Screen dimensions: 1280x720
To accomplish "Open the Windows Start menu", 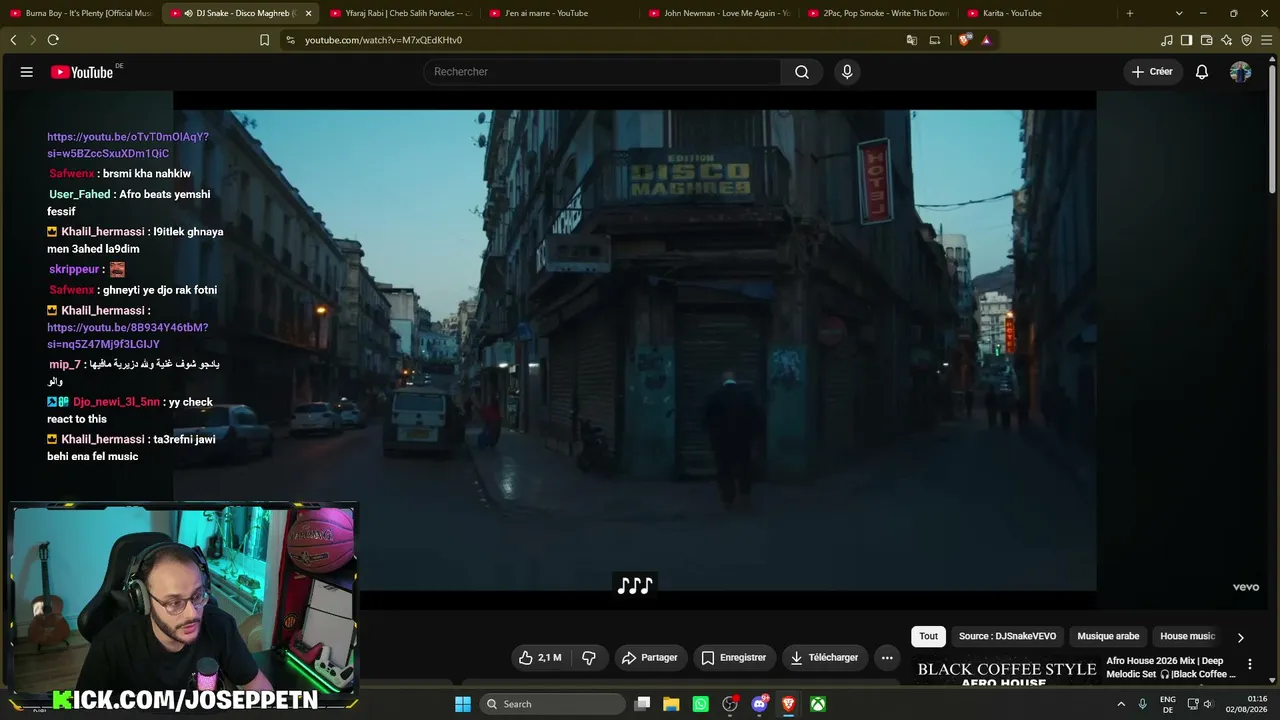I will click(x=463, y=704).
